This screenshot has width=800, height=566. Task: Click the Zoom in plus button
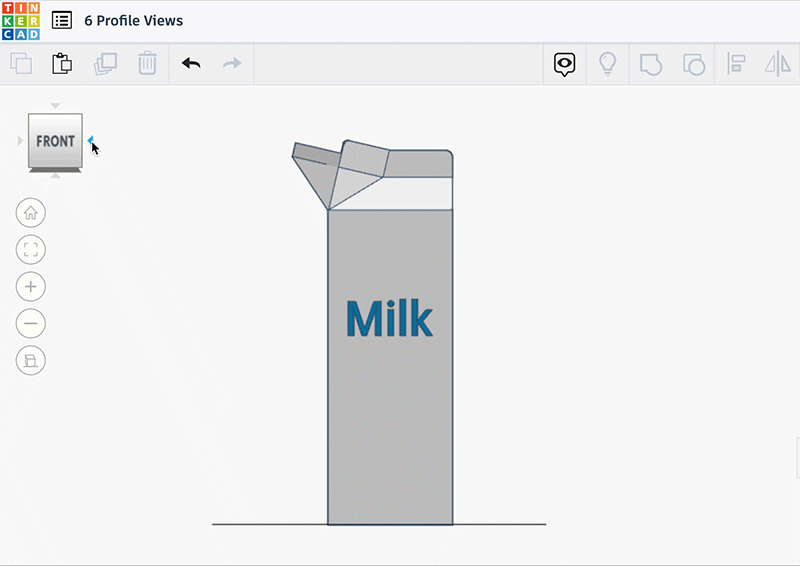pos(31,286)
